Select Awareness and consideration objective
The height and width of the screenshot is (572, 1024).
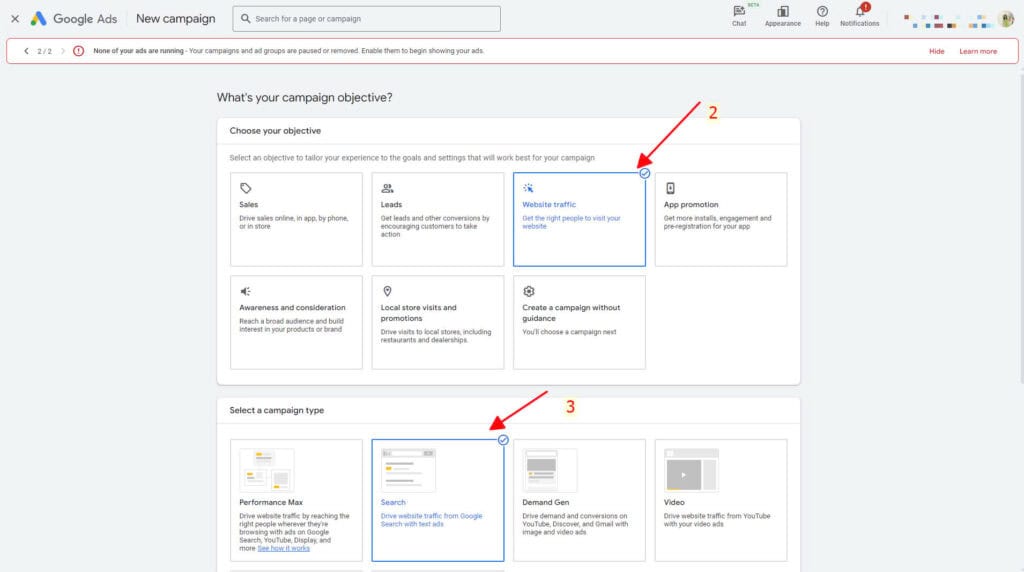(296, 322)
